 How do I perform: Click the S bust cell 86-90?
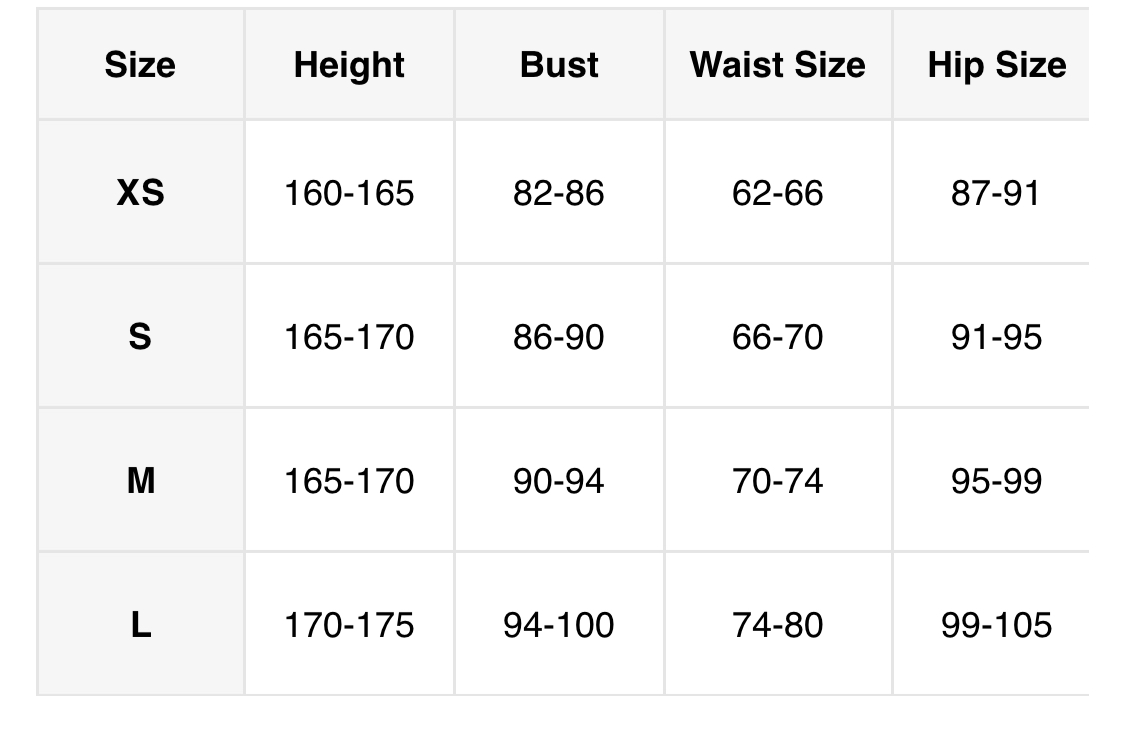click(x=559, y=337)
